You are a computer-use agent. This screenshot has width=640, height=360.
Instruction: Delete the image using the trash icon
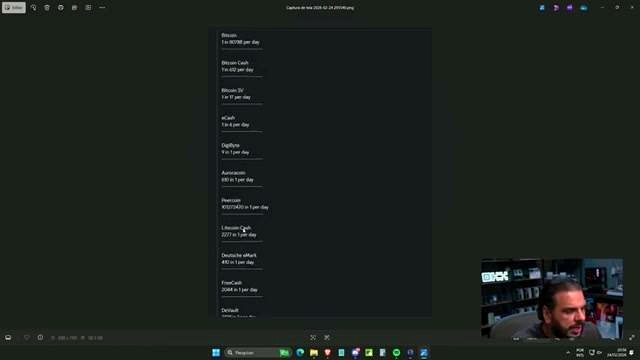(47, 7)
